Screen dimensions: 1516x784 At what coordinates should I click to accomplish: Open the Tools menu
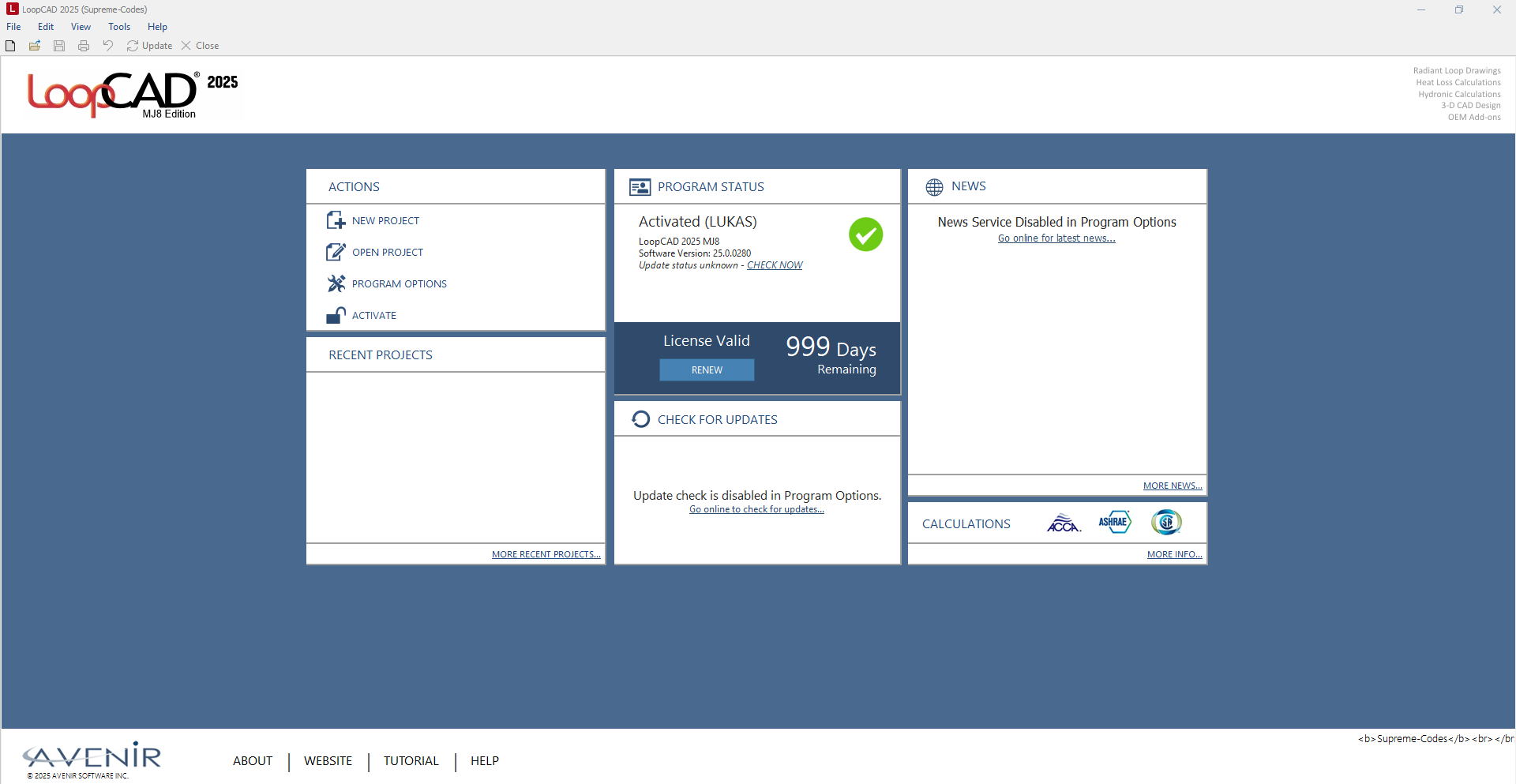click(119, 27)
